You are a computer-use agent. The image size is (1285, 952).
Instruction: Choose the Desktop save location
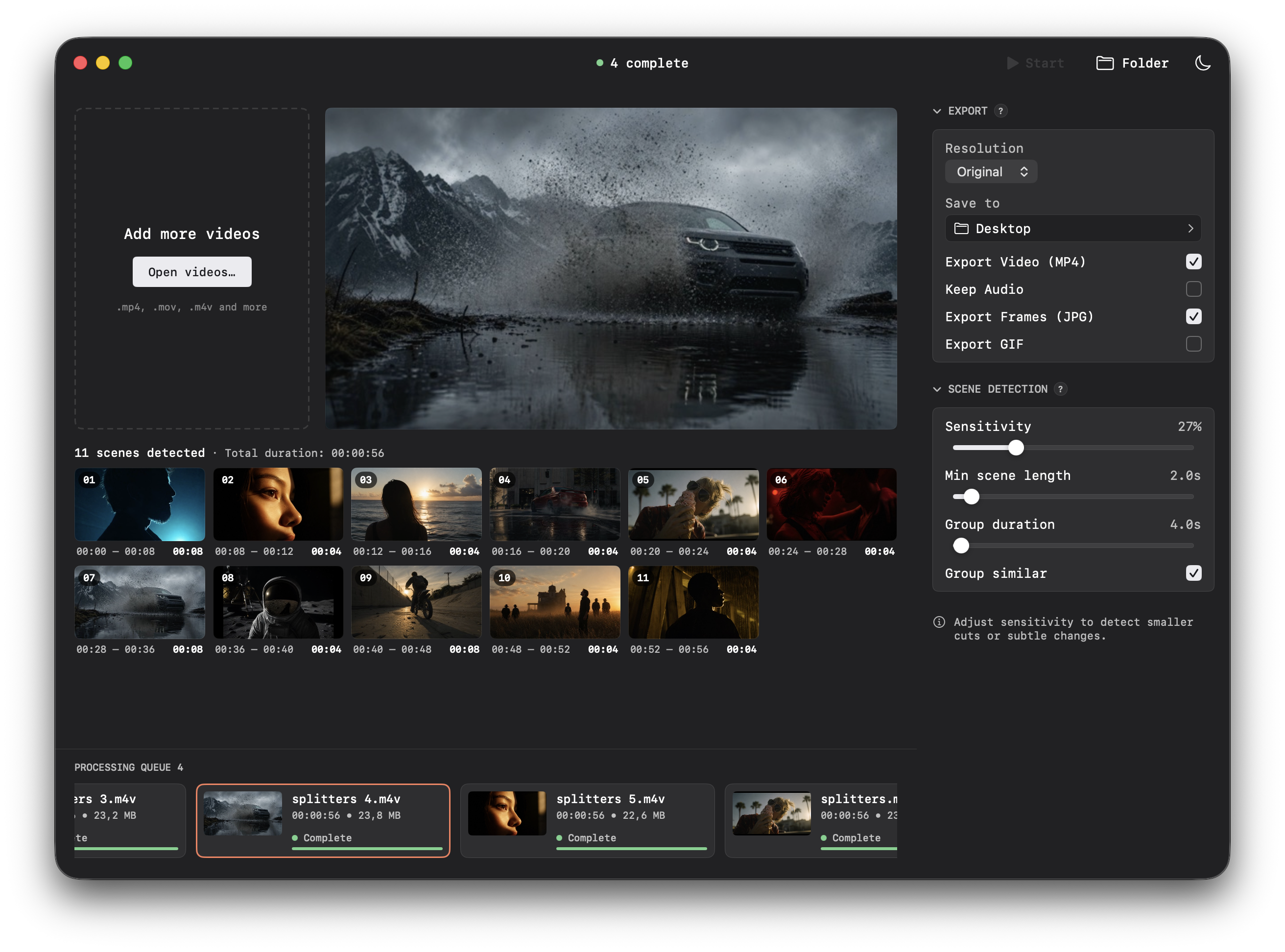(1073, 228)
